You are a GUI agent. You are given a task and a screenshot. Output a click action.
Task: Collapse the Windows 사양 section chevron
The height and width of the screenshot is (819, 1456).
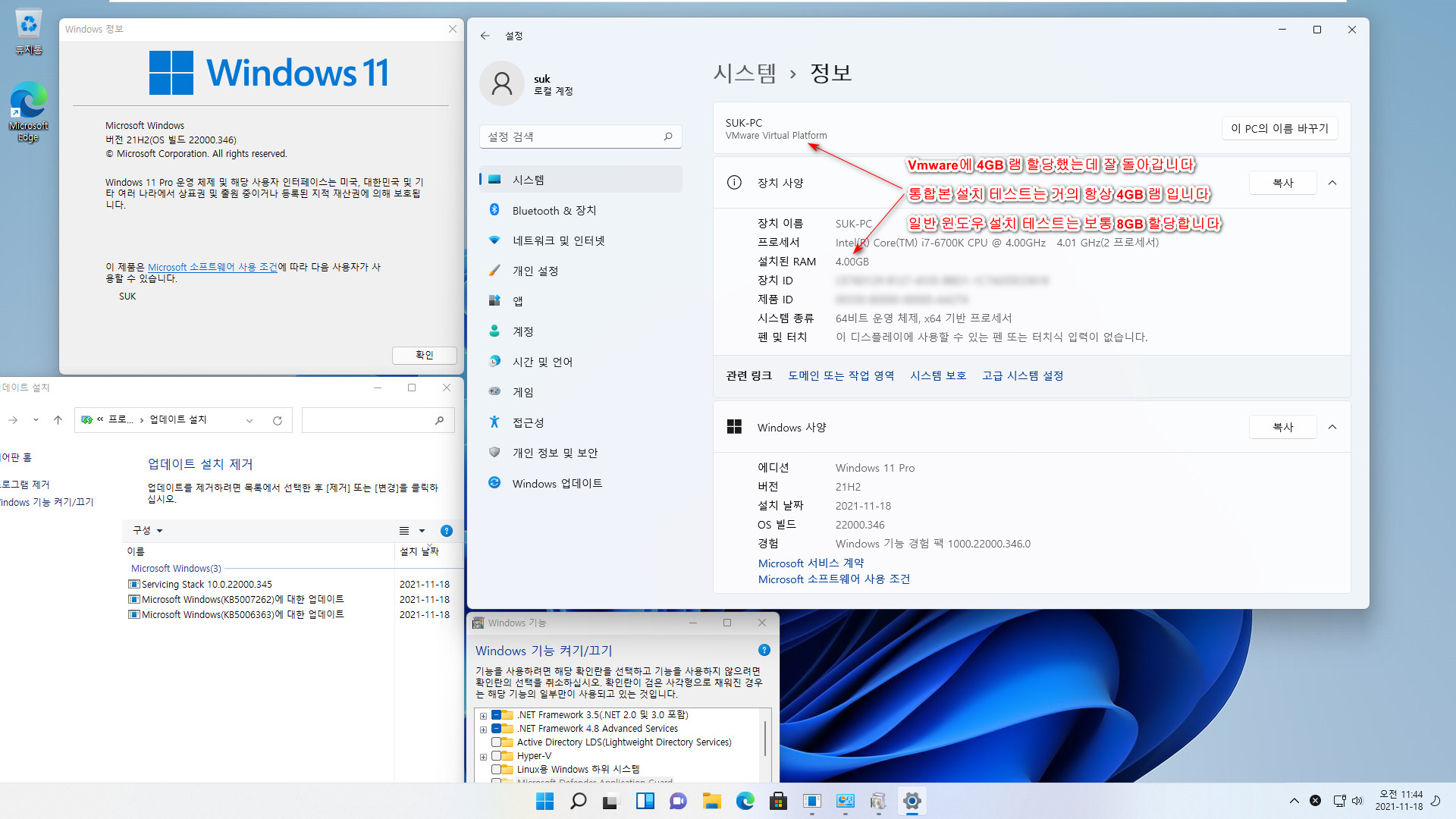1332,427
